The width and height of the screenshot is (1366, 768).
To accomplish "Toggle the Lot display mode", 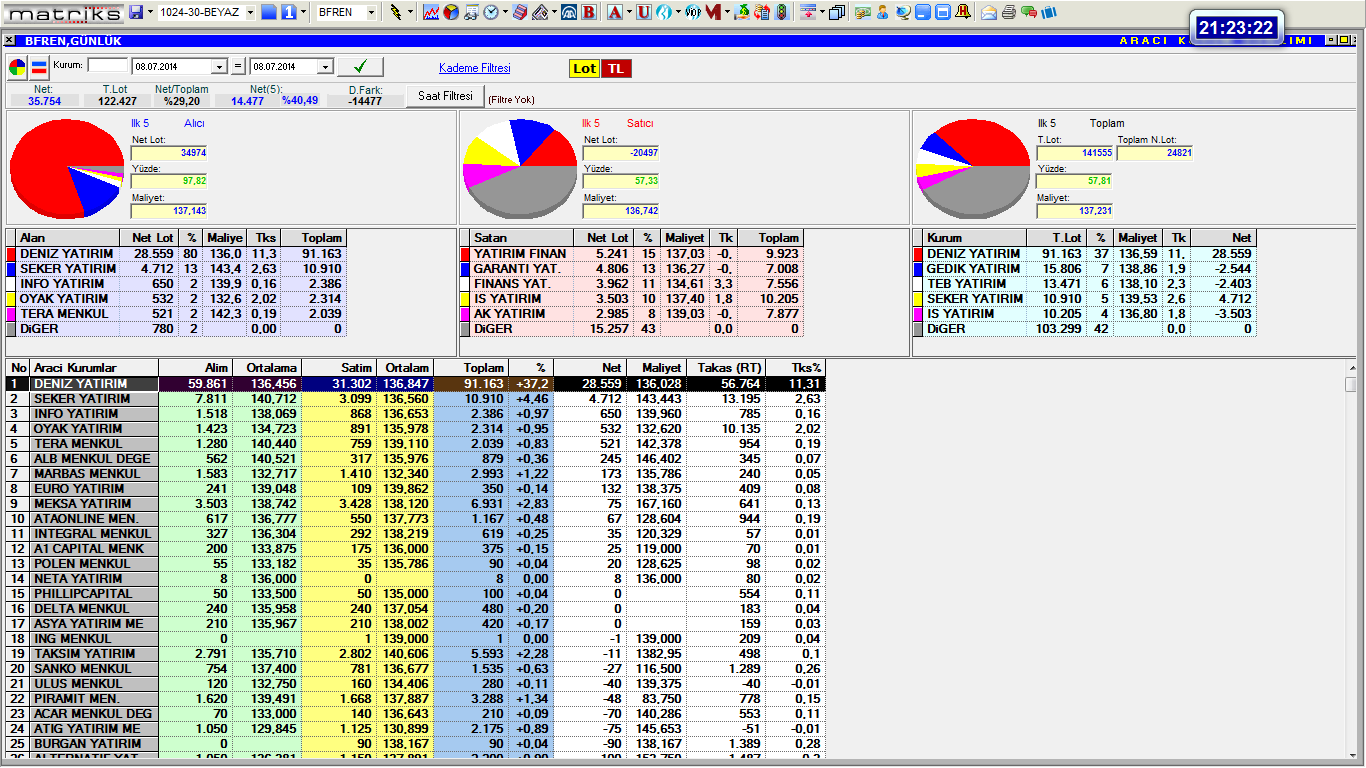I will (x=584, y=68).
